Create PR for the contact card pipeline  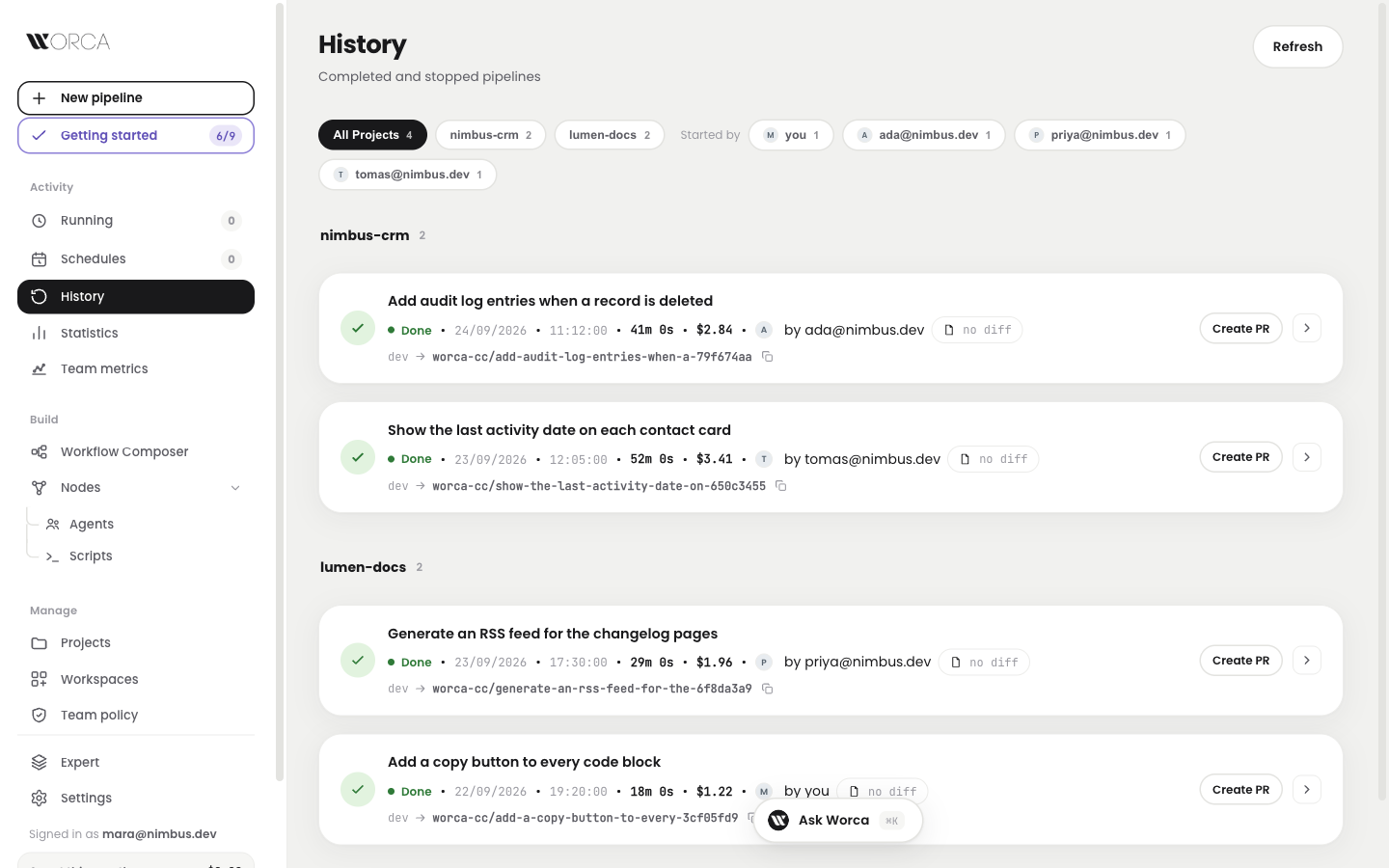pos(1240,457)
